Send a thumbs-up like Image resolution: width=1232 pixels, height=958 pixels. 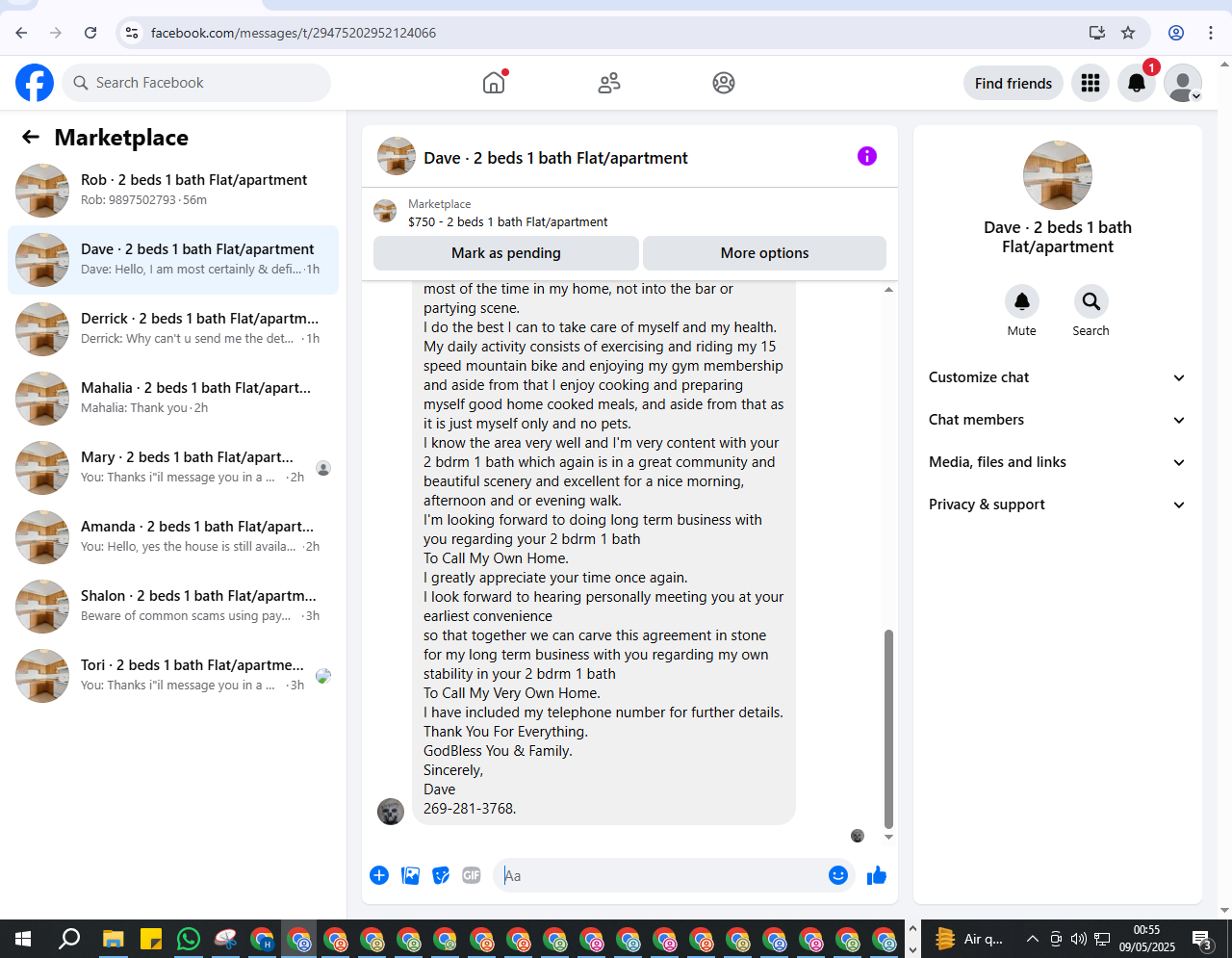point(877,875)
